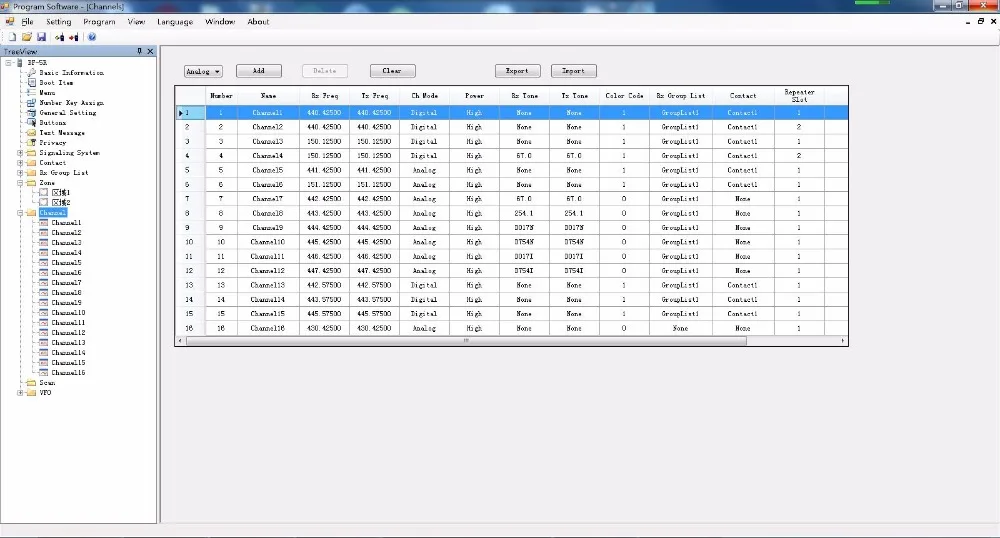Click the Read from radio toolbar icon
The height and width of the screenshot is (538, 1000).
click(59, 37)
